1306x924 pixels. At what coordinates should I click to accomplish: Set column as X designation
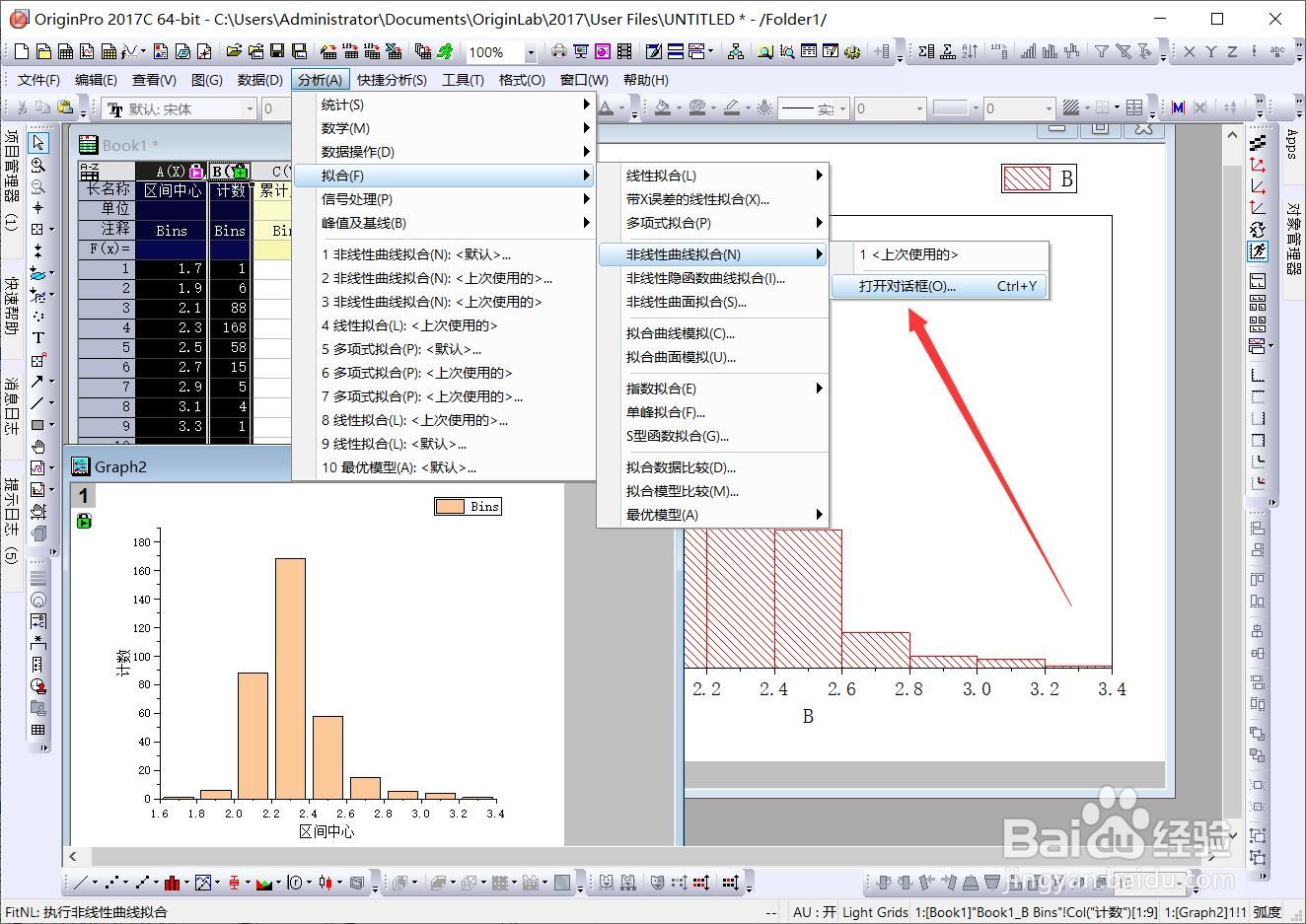[1189, 52]
